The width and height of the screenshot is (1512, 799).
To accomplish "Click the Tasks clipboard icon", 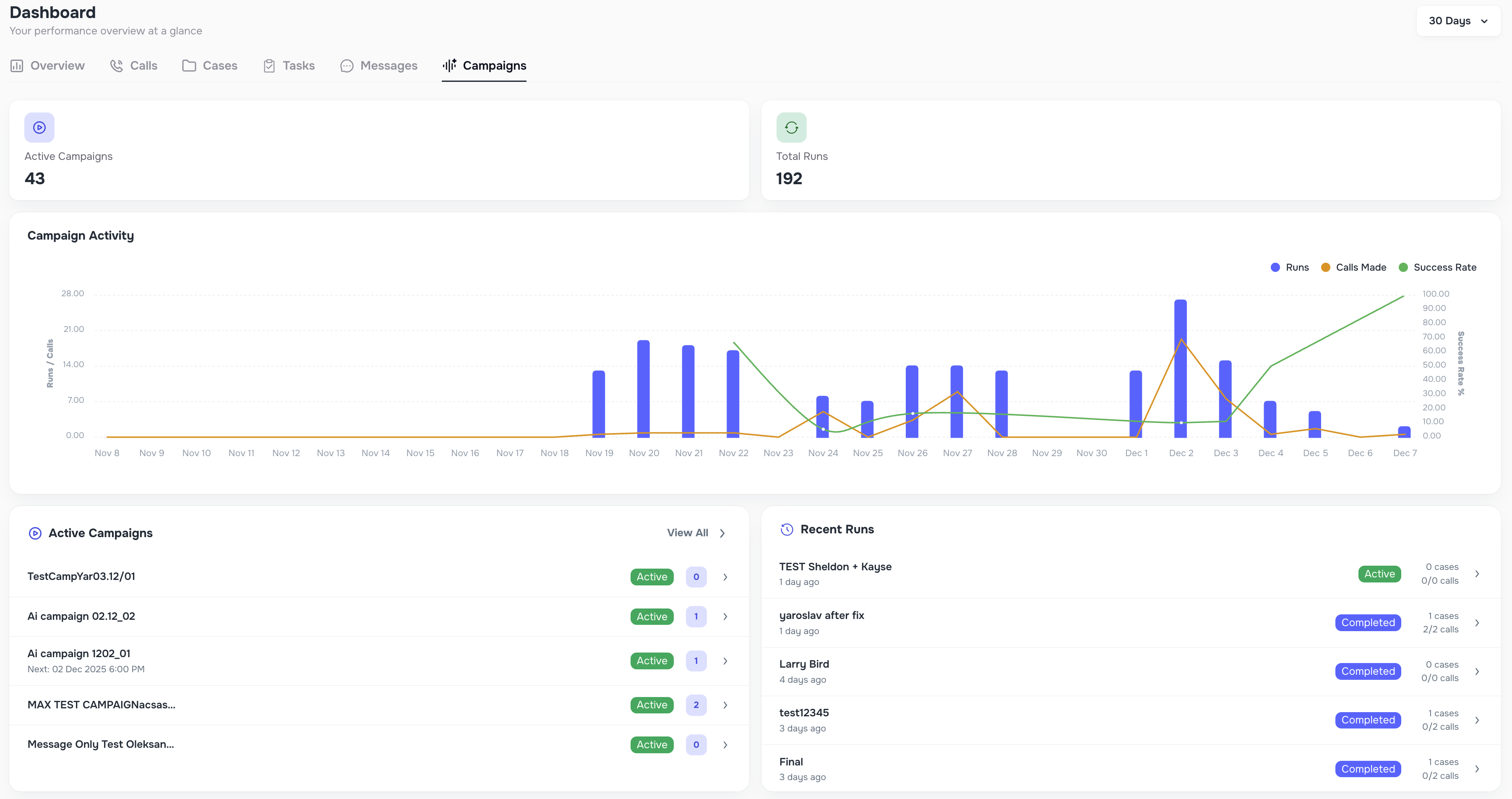I will 269,66.
